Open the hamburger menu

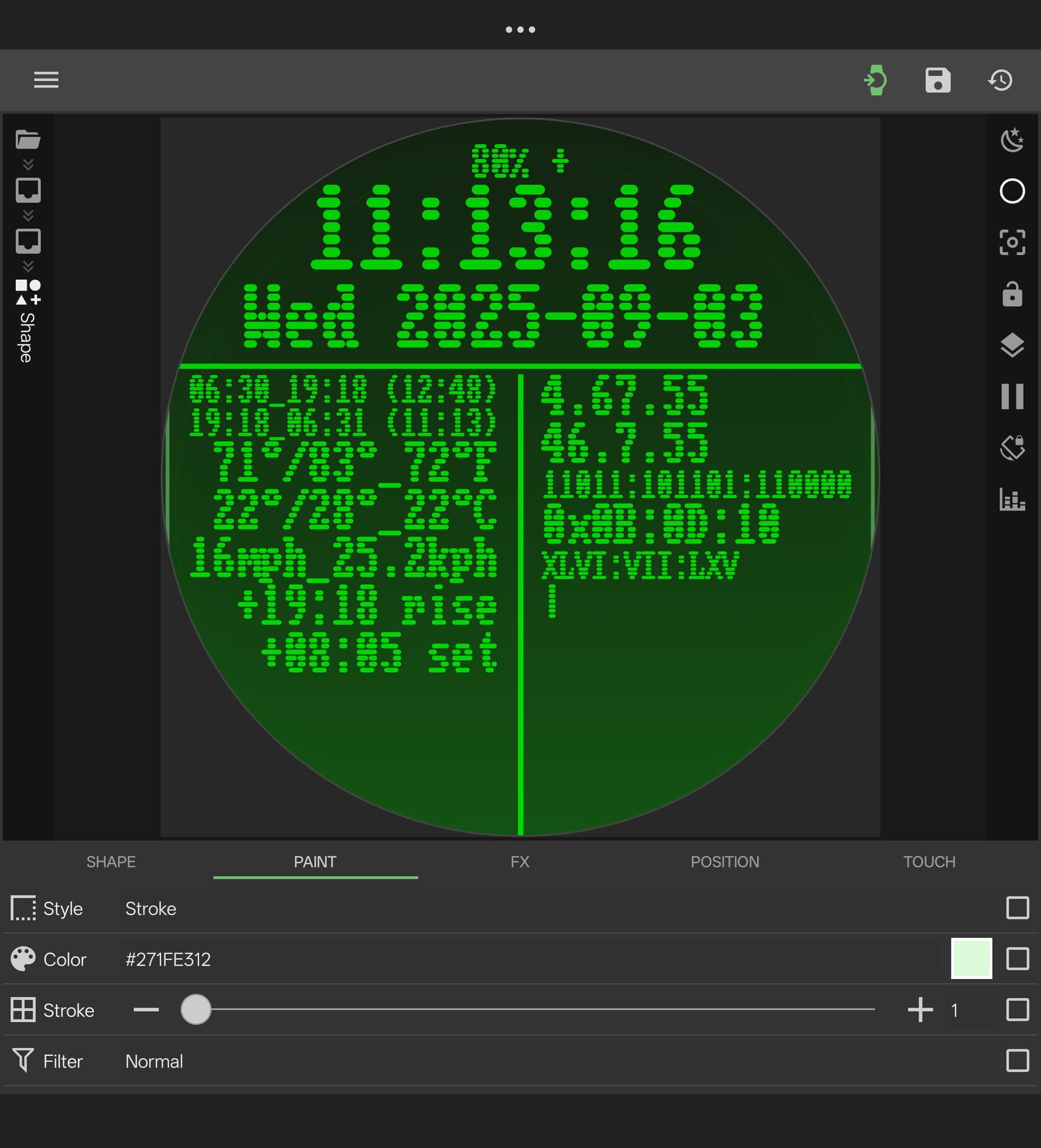coord(46,80)
